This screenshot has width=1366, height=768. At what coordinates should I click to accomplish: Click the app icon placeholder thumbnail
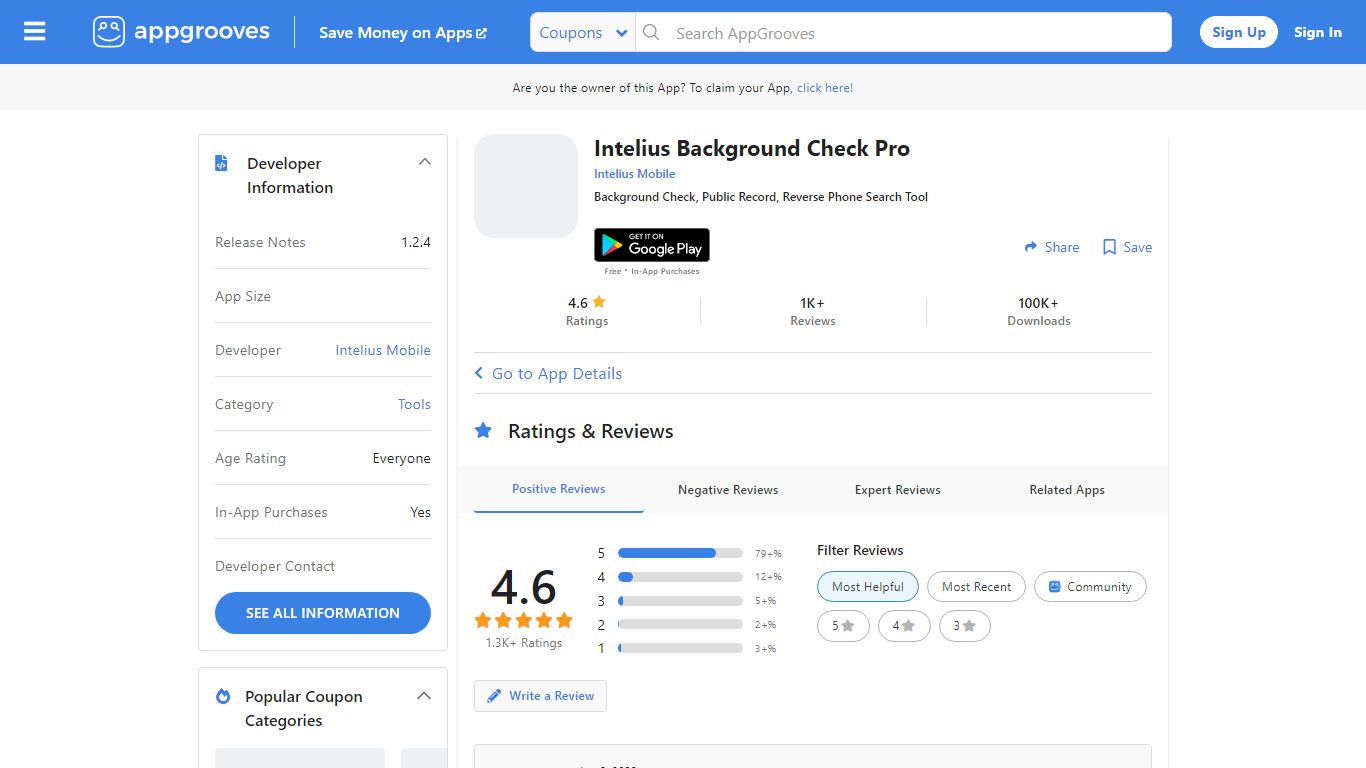pyautogui.click(x=526, y=186)
